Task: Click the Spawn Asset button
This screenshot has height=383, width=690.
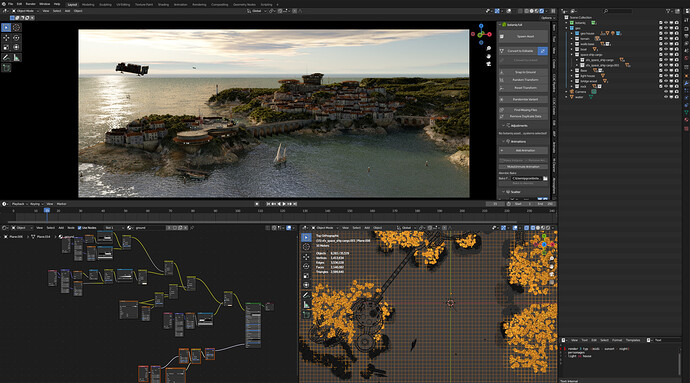Action: 524,37
